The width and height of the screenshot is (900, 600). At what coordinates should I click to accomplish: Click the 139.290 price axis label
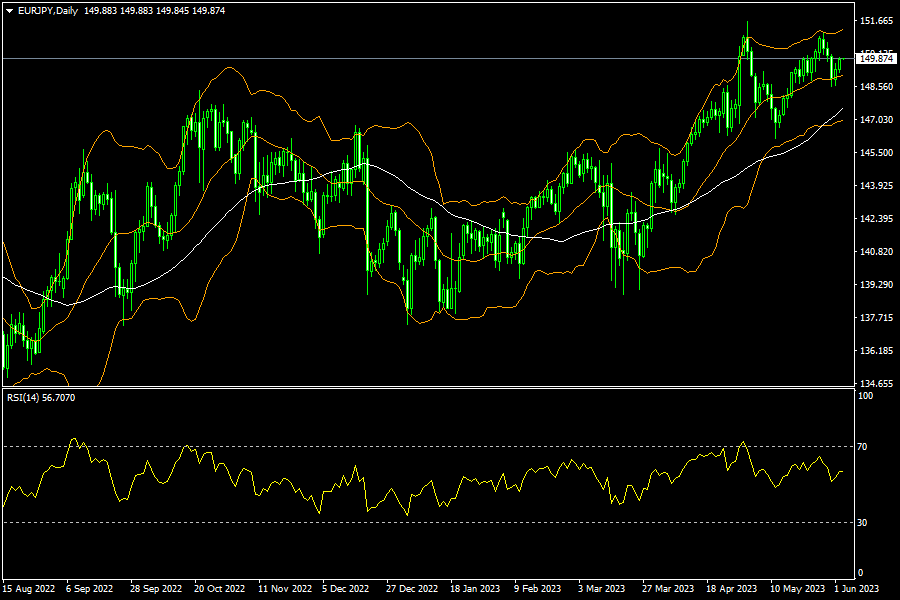[876, 285]
